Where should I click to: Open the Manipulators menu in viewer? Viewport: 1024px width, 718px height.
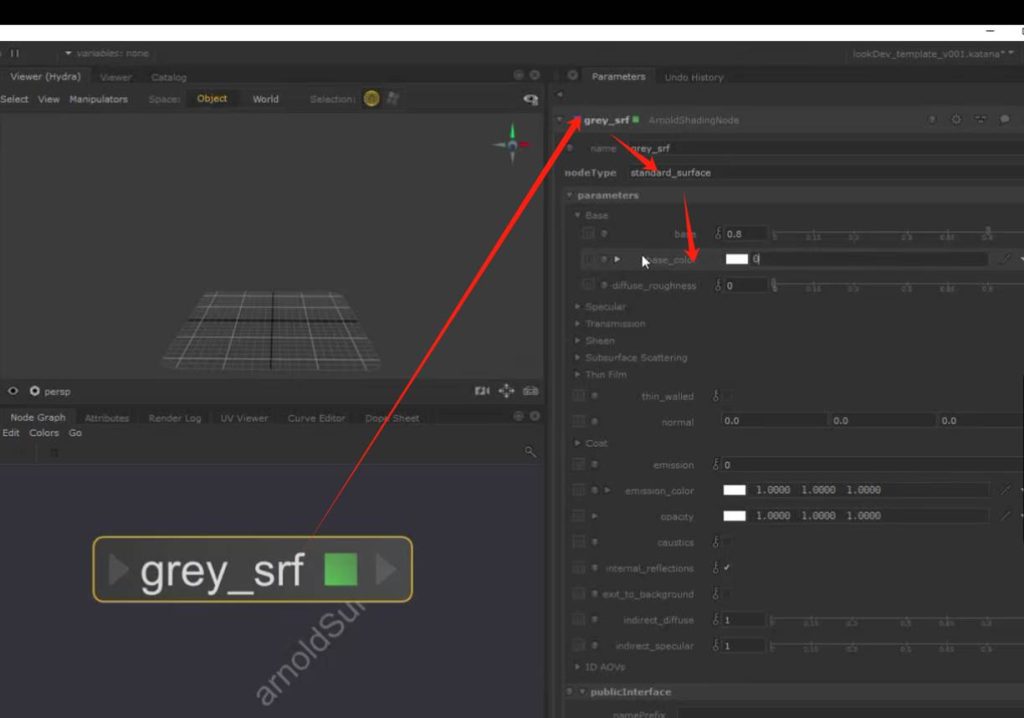[98, 99]
